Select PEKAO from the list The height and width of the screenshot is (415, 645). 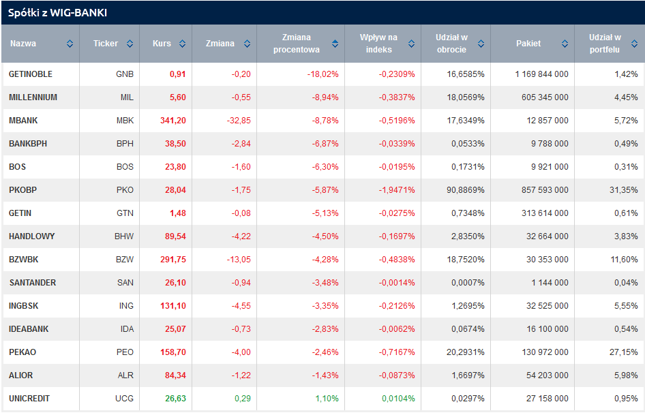coord(22,352)
